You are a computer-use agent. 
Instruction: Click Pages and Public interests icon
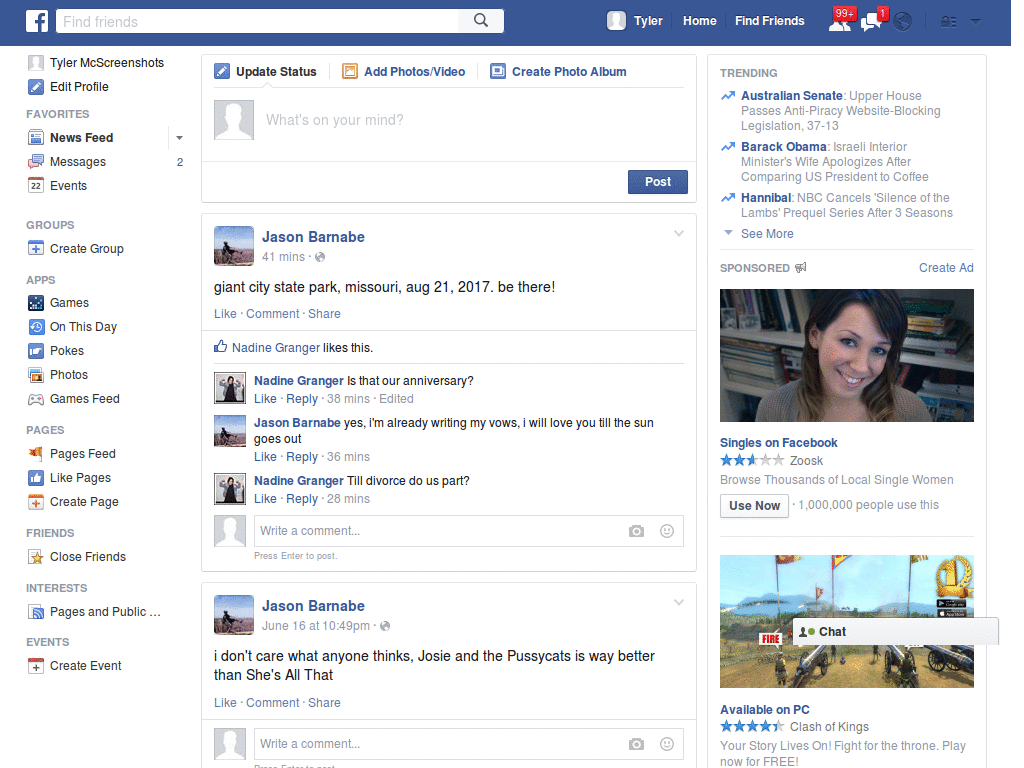tap(36, 612)
